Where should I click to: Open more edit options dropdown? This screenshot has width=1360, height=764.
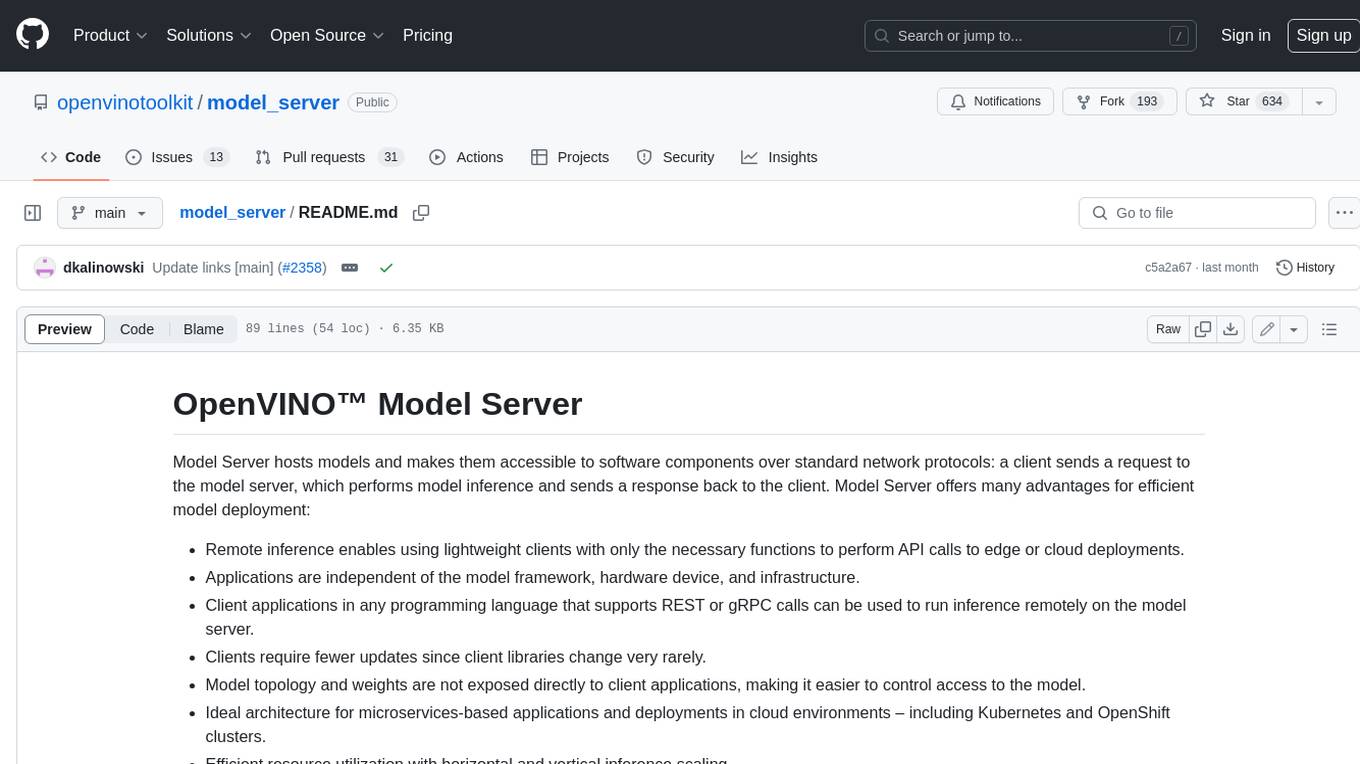click(x=1294, y=329)
